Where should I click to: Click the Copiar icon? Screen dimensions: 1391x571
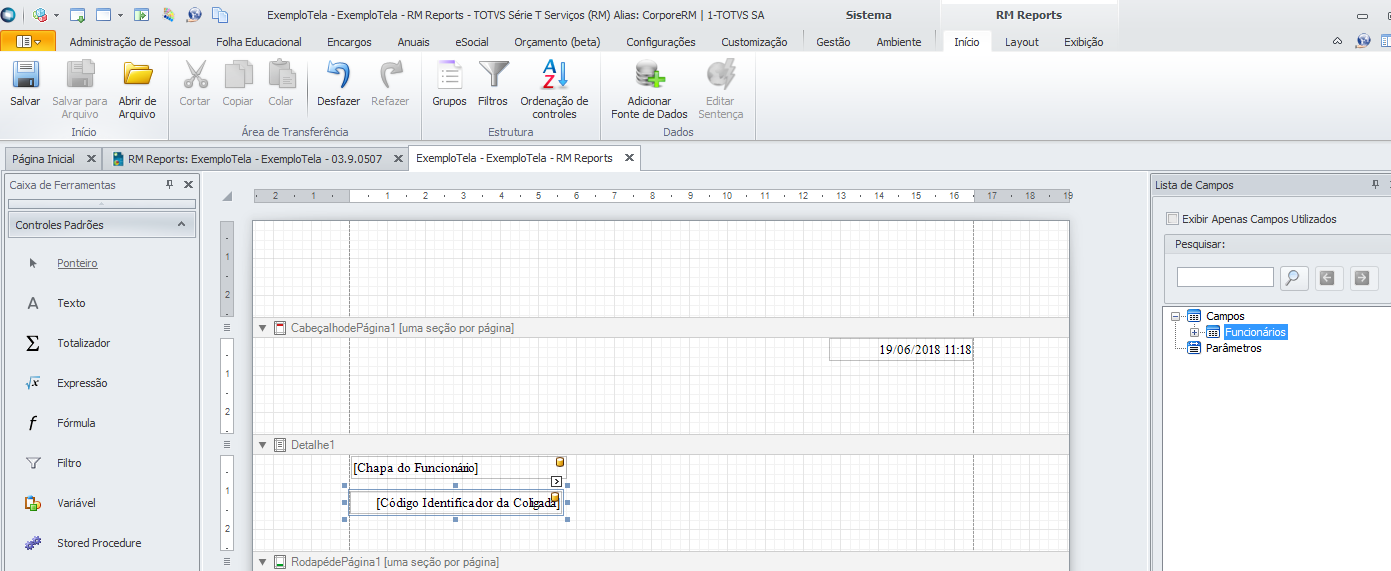238,75
